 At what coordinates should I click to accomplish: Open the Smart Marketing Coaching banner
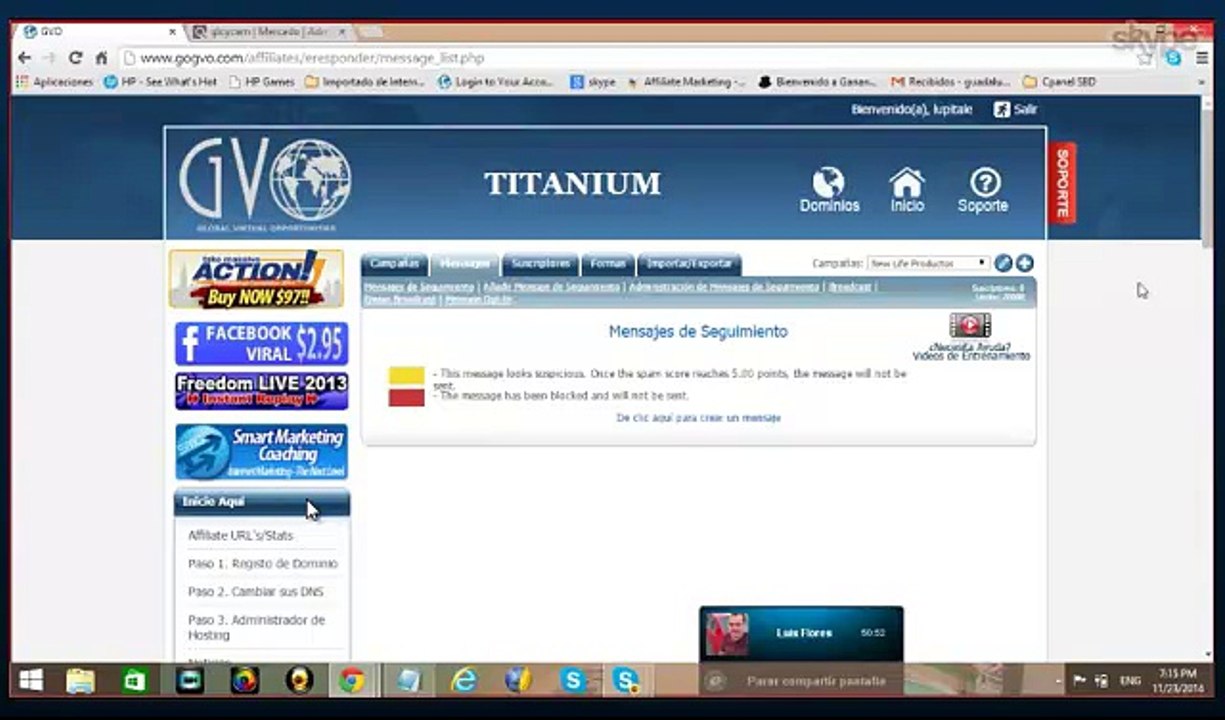(261, 452)
